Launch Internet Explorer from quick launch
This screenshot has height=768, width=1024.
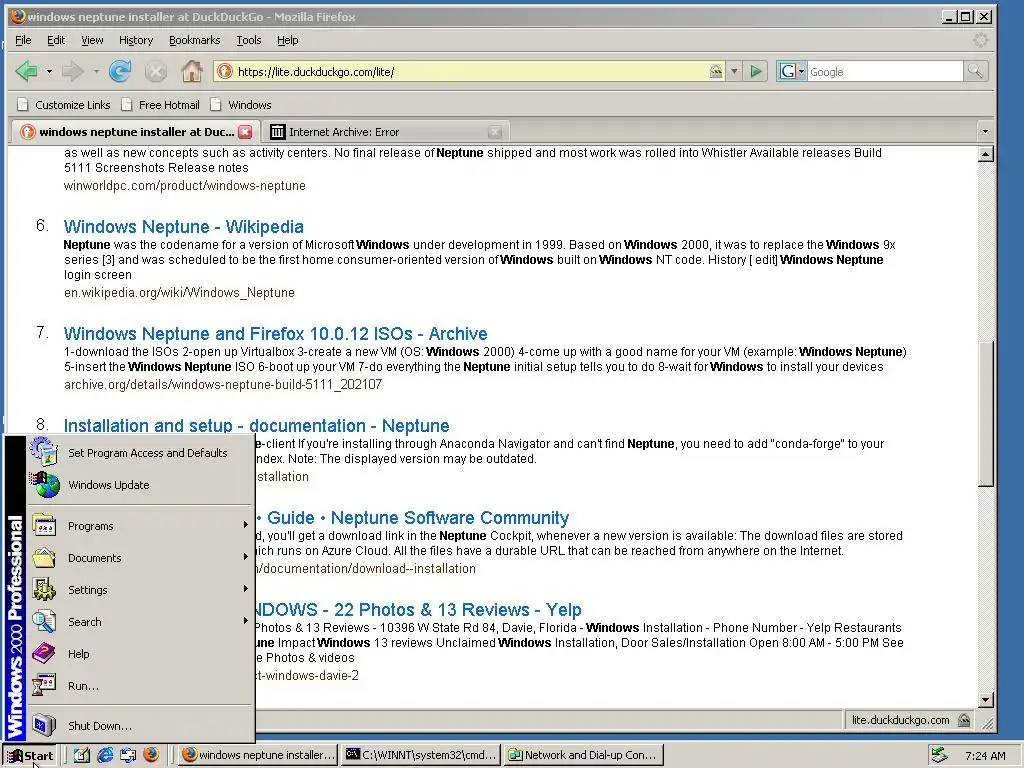point(104,755)
